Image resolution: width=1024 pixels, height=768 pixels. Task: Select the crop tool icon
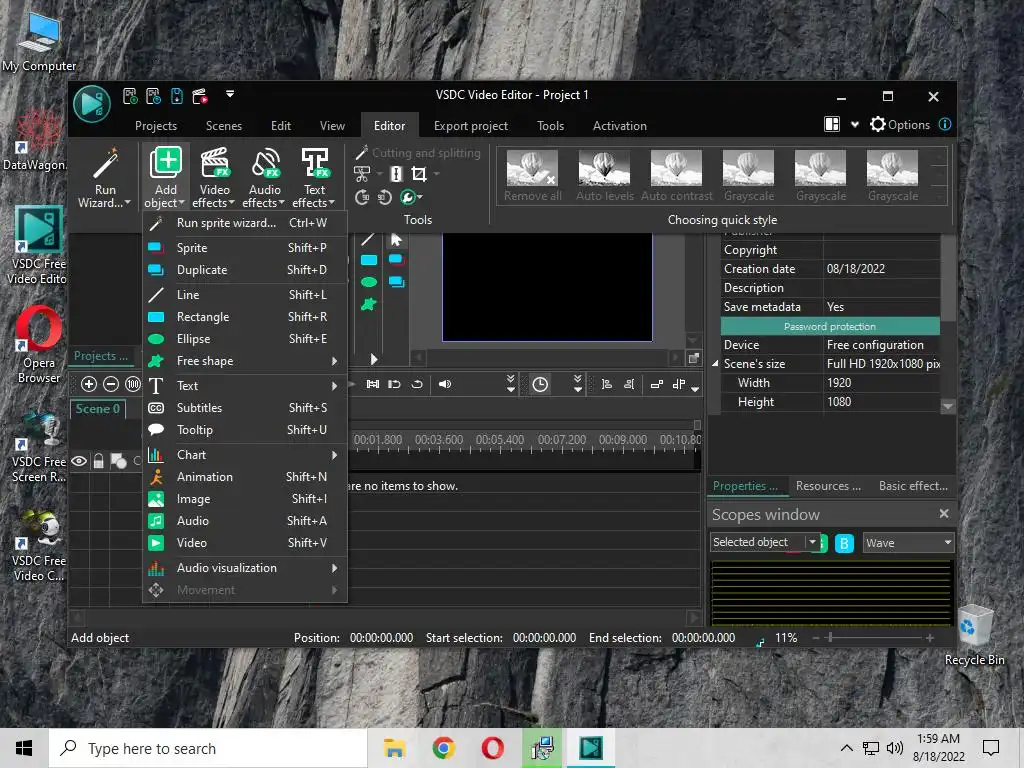click(x=419, y=174)
